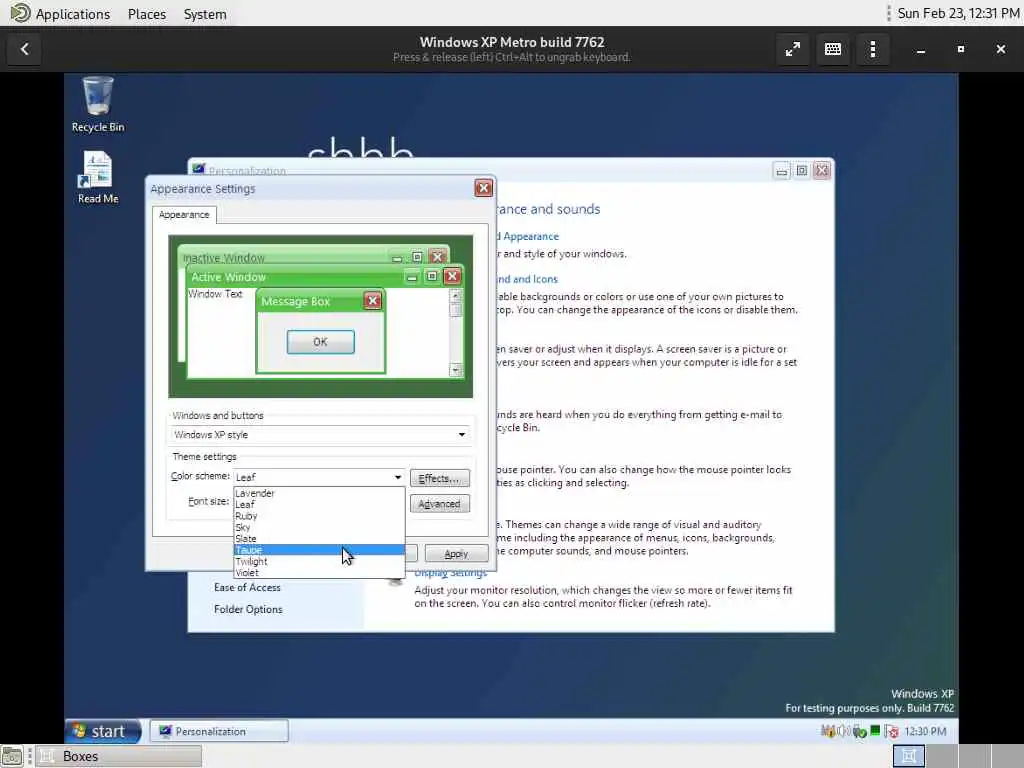1024x768 pixels.
Task: Open the System menu
Action: [x=205, y=14]
